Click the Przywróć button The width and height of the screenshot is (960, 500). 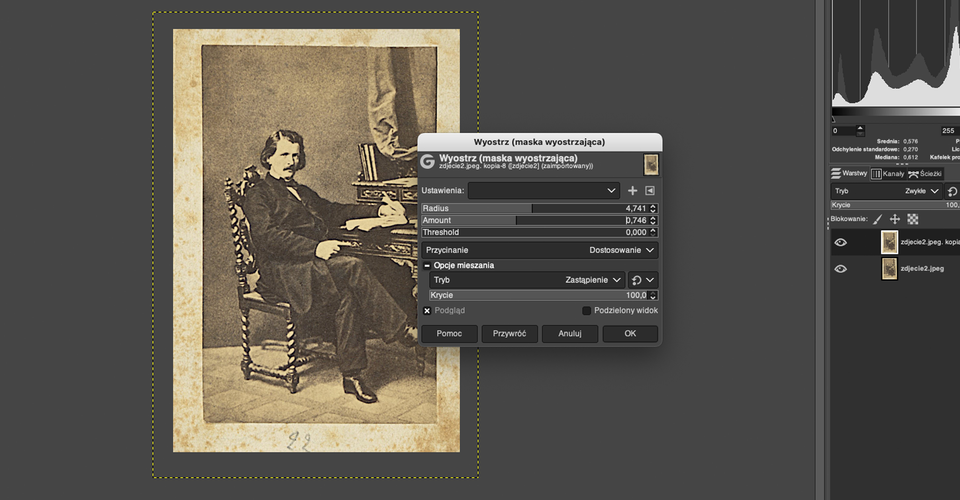point(509,334)
